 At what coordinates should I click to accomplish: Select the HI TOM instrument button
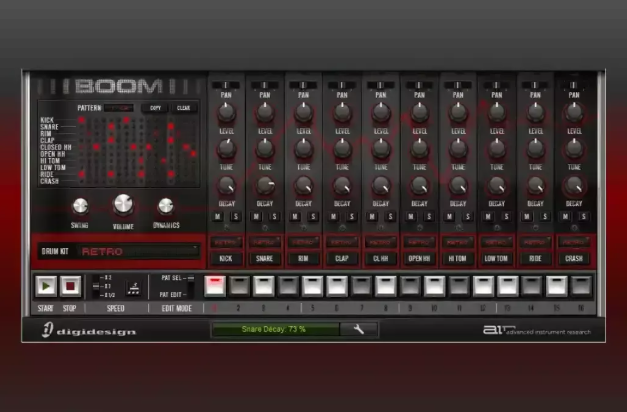[x=457, y=259]
